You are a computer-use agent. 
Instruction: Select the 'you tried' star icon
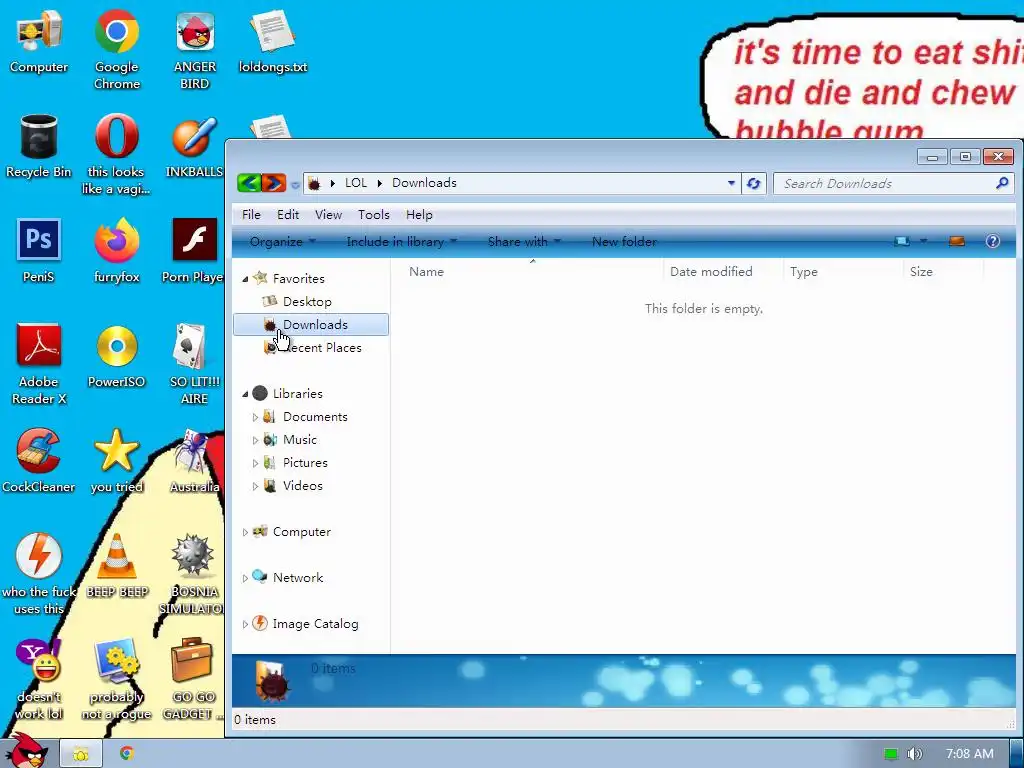click(117, 461)
